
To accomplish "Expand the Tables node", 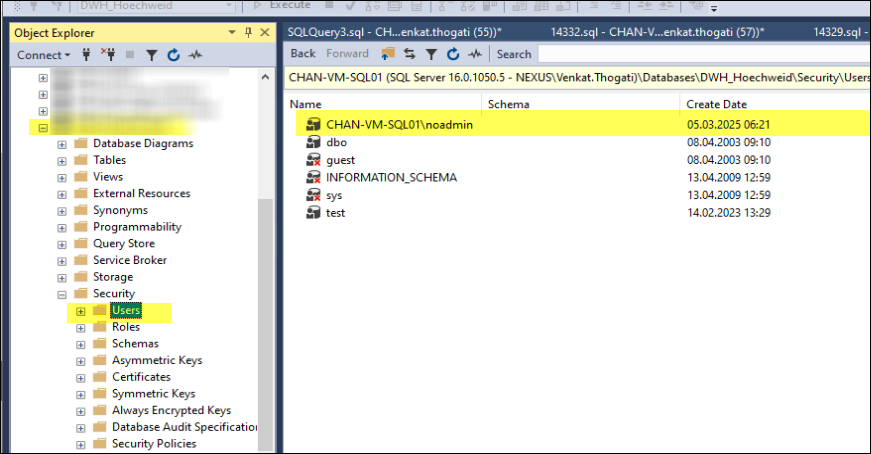I will click(62, 161).
